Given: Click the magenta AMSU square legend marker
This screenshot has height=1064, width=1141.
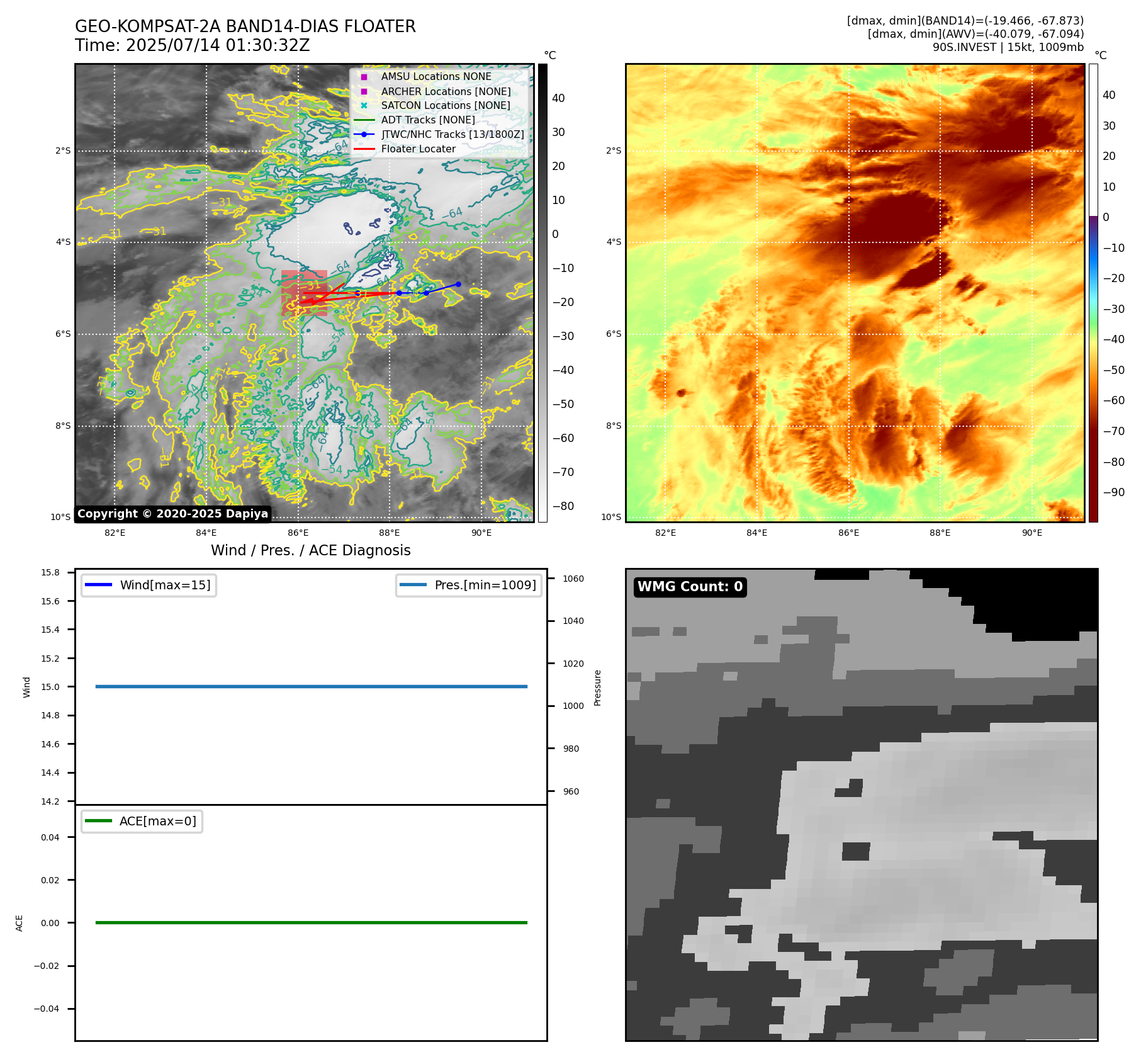Looking at the screenshot, I should pyautogui.click(x=364, y=77).
